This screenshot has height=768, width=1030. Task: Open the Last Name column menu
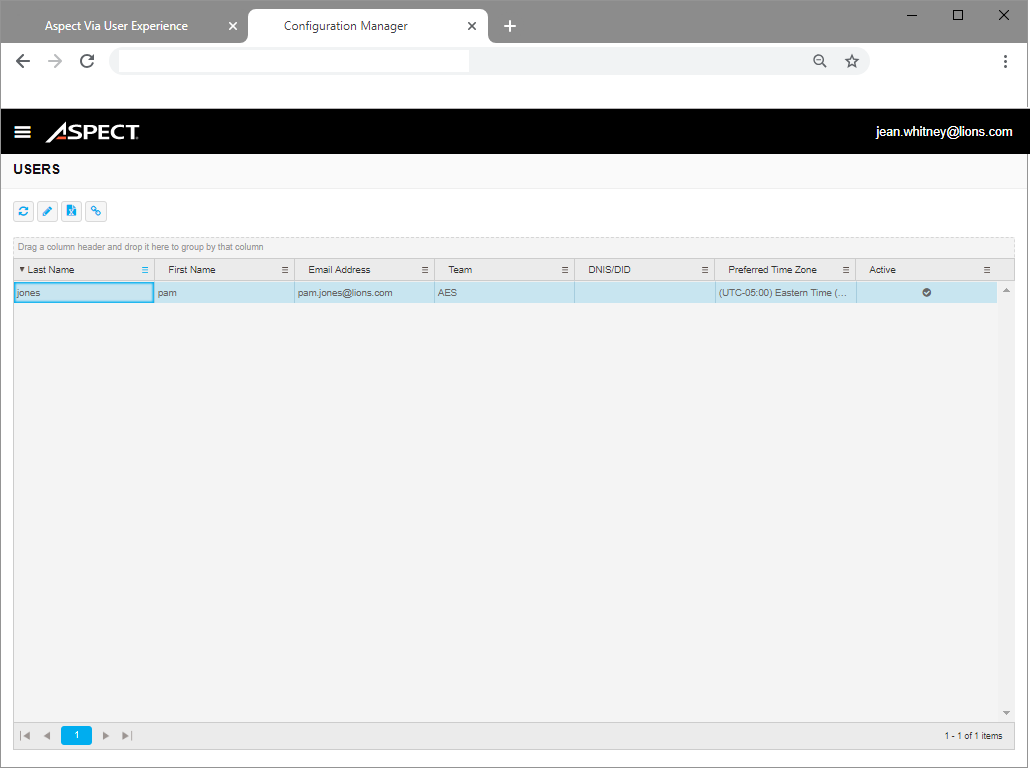tap(143, 269)
